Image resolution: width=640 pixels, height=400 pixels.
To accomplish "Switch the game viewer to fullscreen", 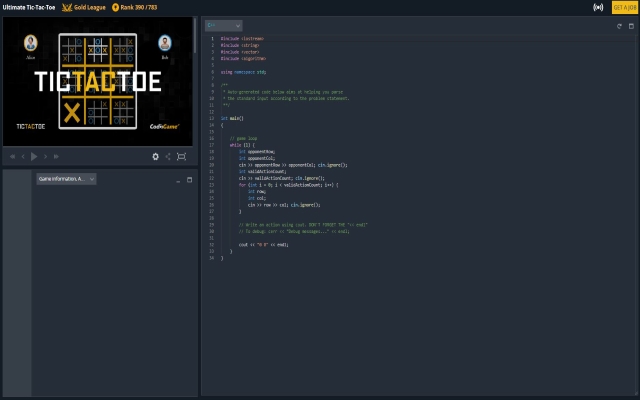I will [182, 156].
